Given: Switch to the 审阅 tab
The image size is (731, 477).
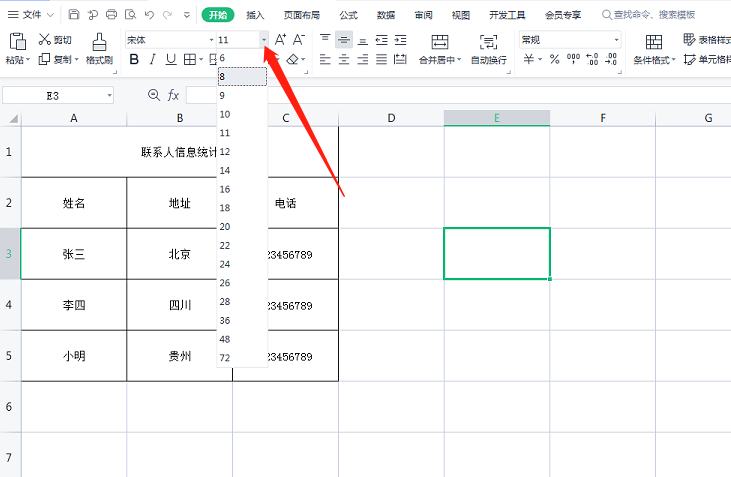Looking at the screenshot, I should (x=423, y=15).
